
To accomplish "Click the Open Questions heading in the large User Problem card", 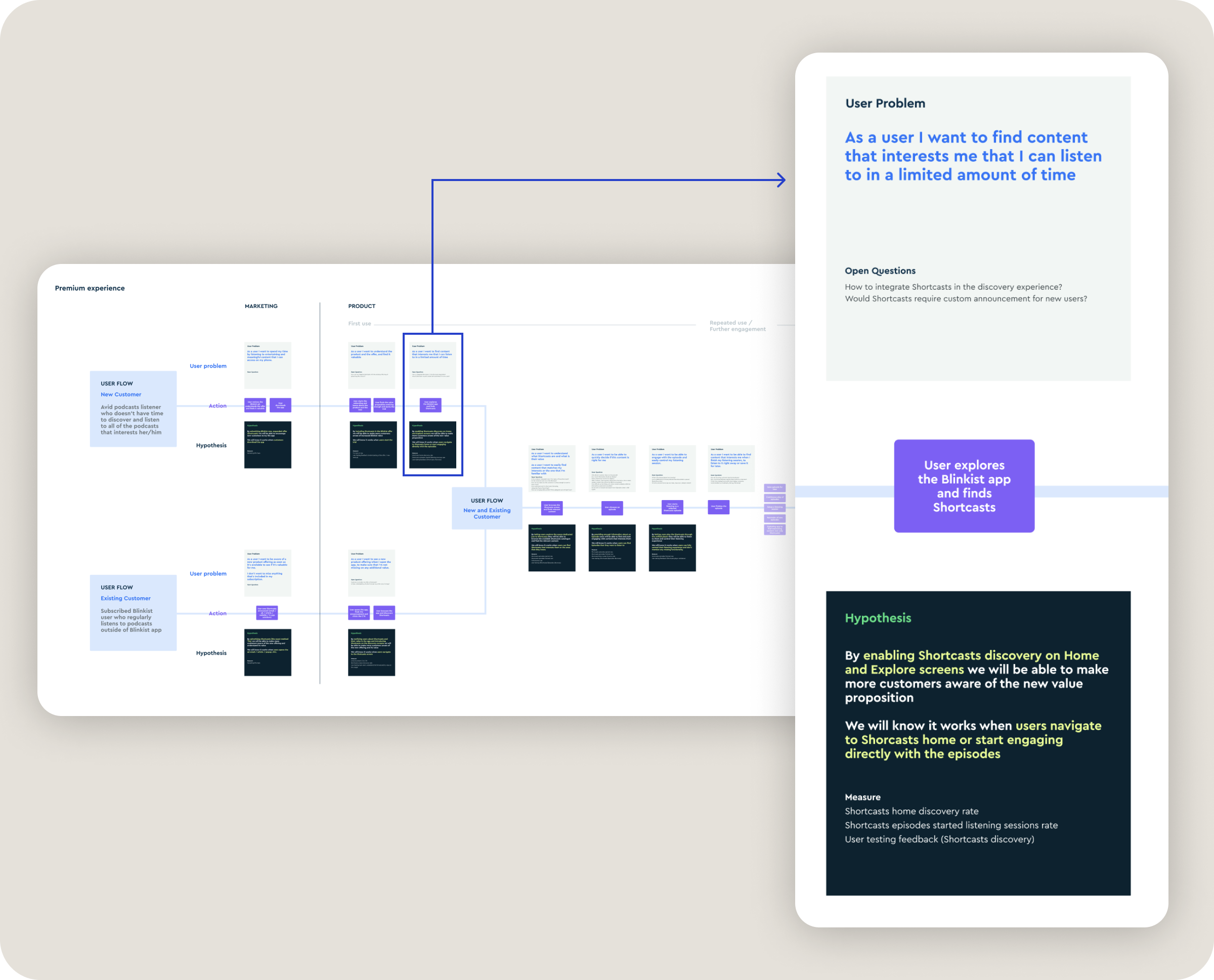I will 880,271.
